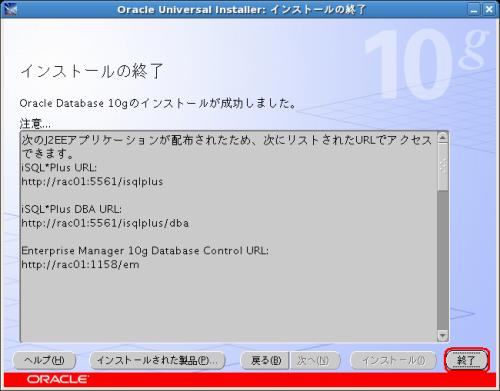Viewport: 500px width, 391px height.
Task: Open ヘルプ(H) help button
Action: click(44, 360)
